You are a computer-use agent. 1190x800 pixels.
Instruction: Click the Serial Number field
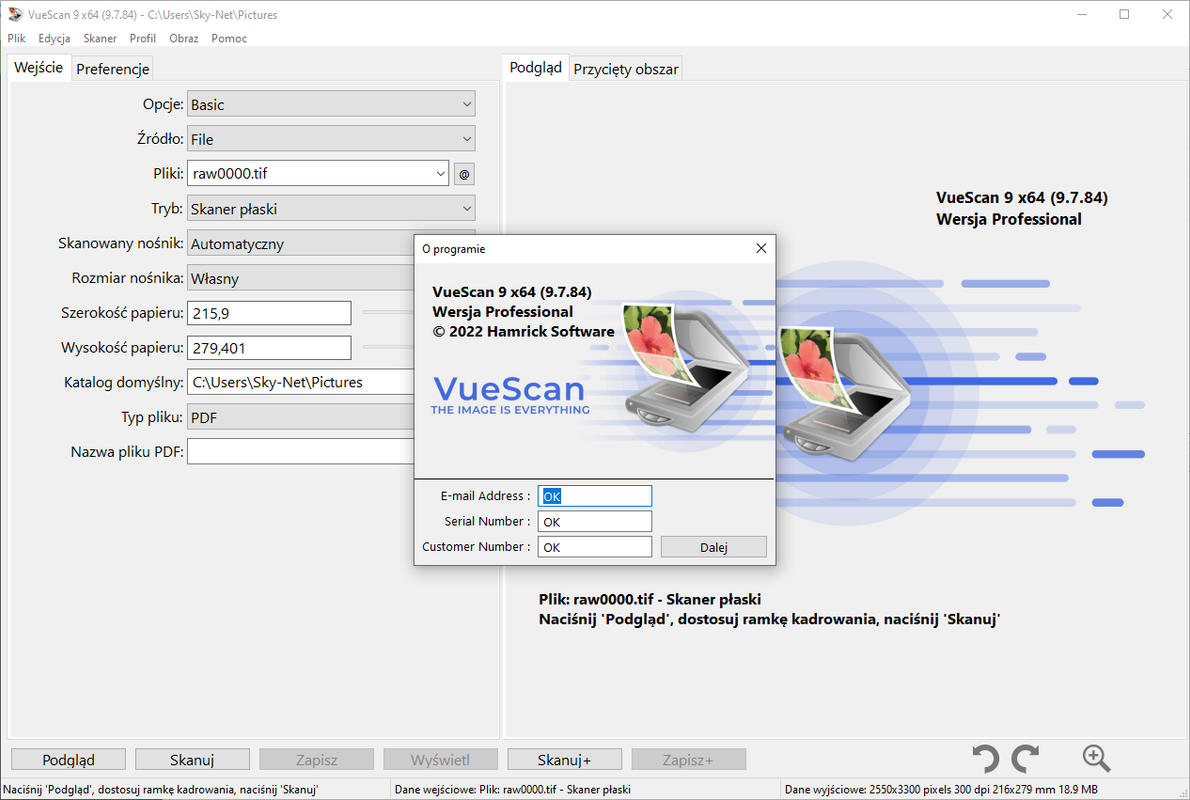coord(595,521)
